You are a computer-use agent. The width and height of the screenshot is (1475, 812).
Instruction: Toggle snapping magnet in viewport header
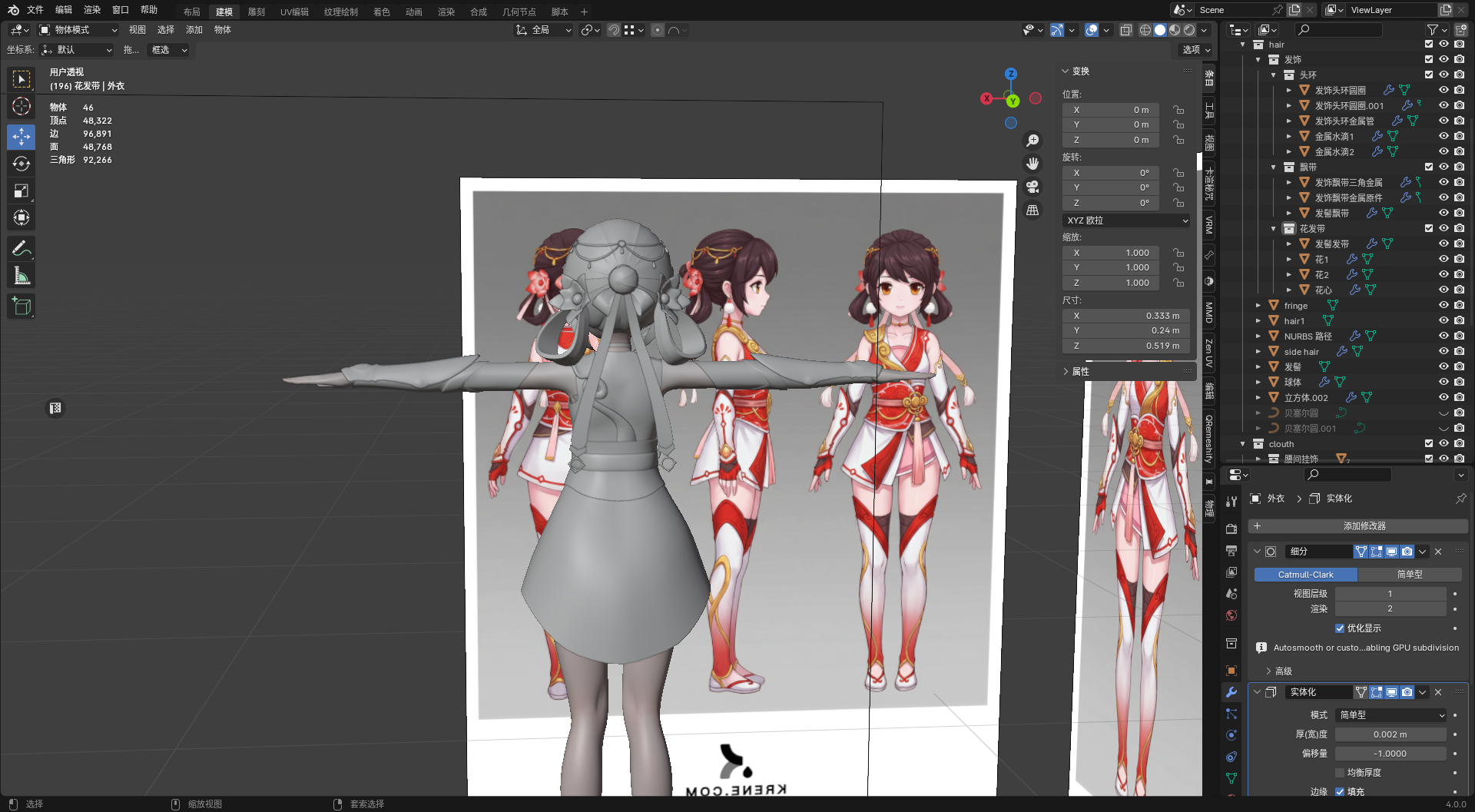click(x=613, y=30)
